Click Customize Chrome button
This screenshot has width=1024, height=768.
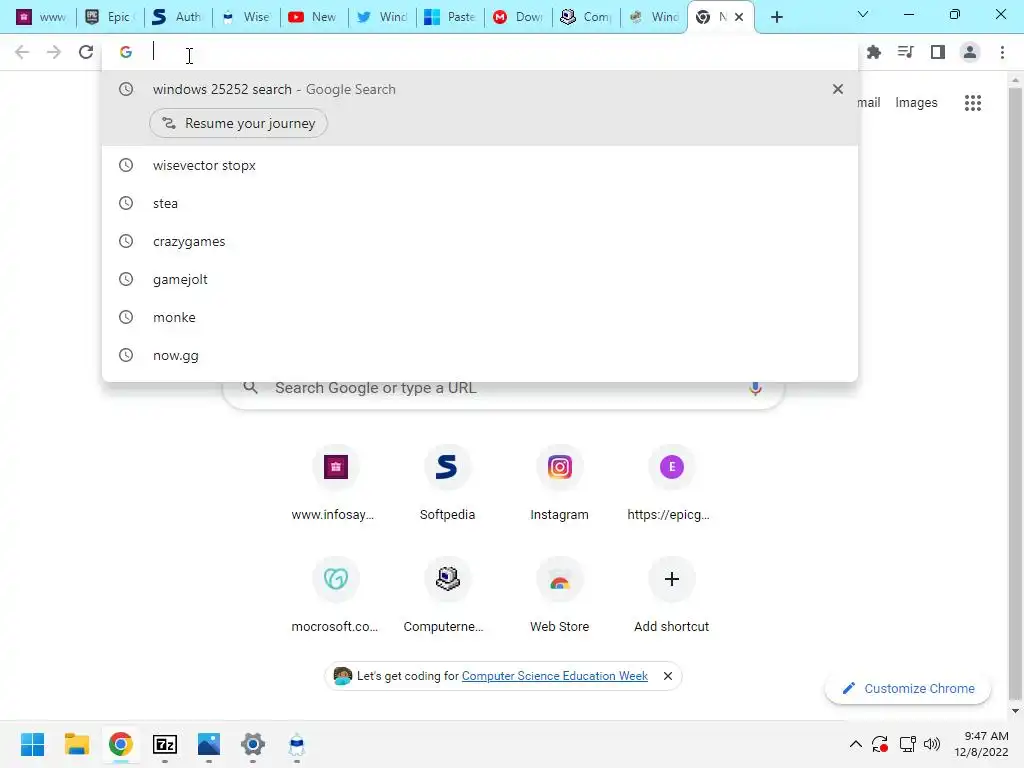[908, 688]
